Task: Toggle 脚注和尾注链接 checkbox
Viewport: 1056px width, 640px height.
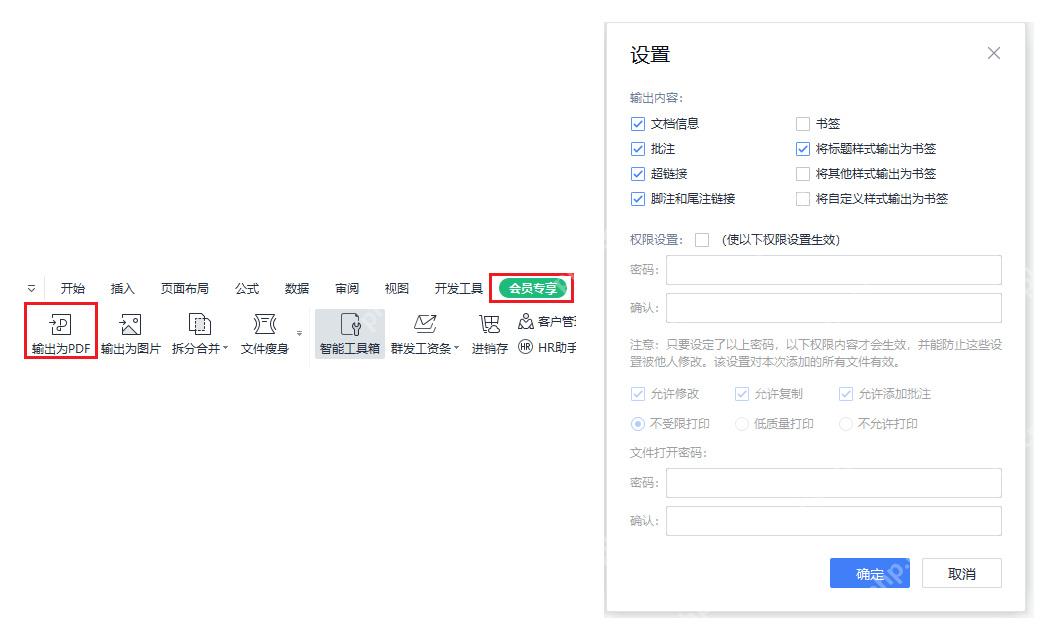Action: point(638,199)
